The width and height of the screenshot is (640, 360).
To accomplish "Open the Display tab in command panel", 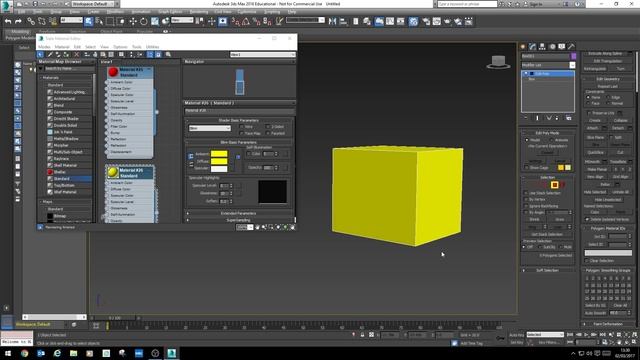I will click(562, 47).
